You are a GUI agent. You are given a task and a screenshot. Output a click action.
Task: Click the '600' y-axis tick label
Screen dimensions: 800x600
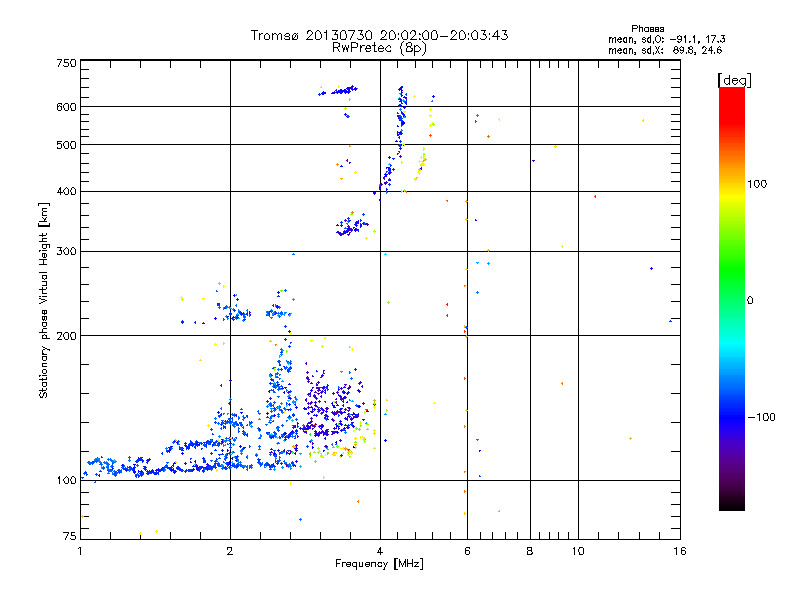(66, 107)
